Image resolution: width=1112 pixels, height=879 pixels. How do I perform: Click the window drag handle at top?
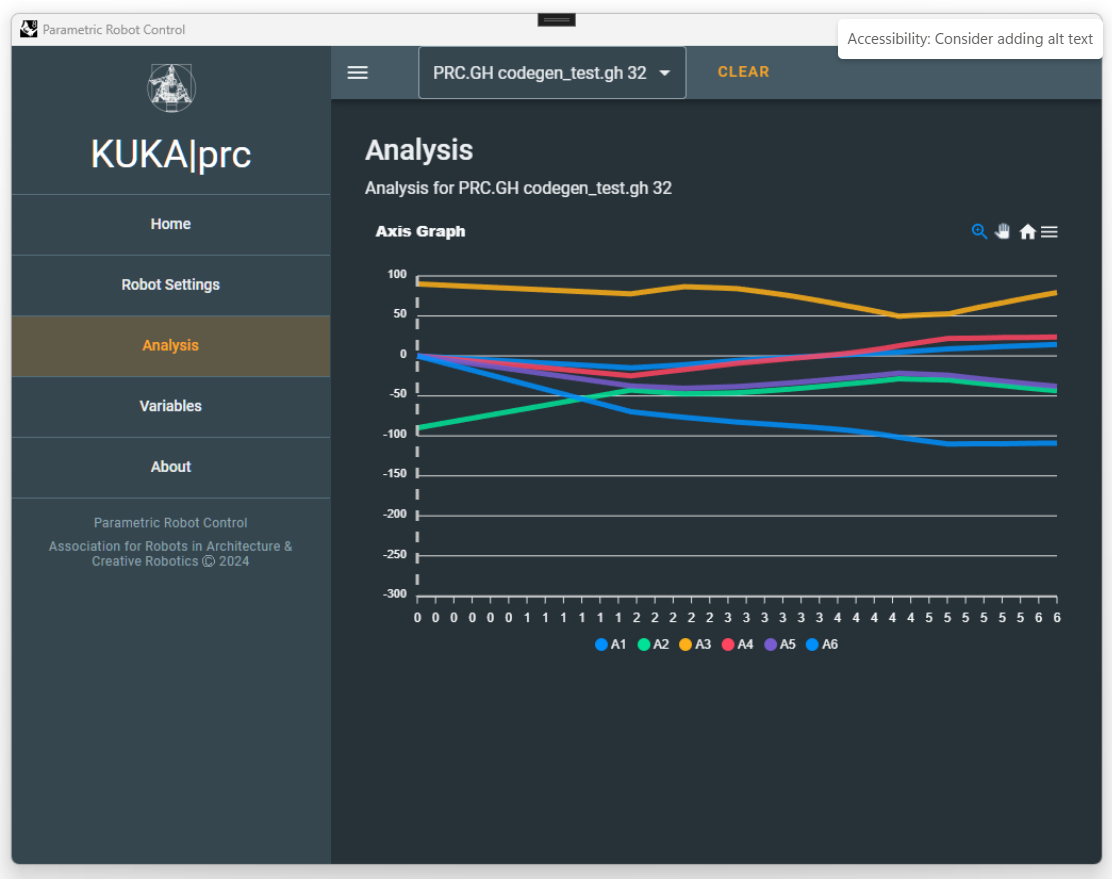point(557,20)
